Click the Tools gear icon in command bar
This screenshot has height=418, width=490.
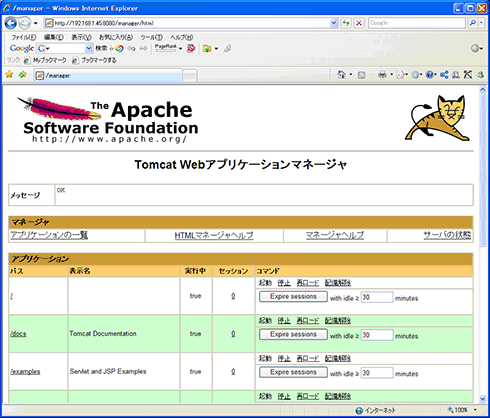pyautogui.click(x=415, y=75)
